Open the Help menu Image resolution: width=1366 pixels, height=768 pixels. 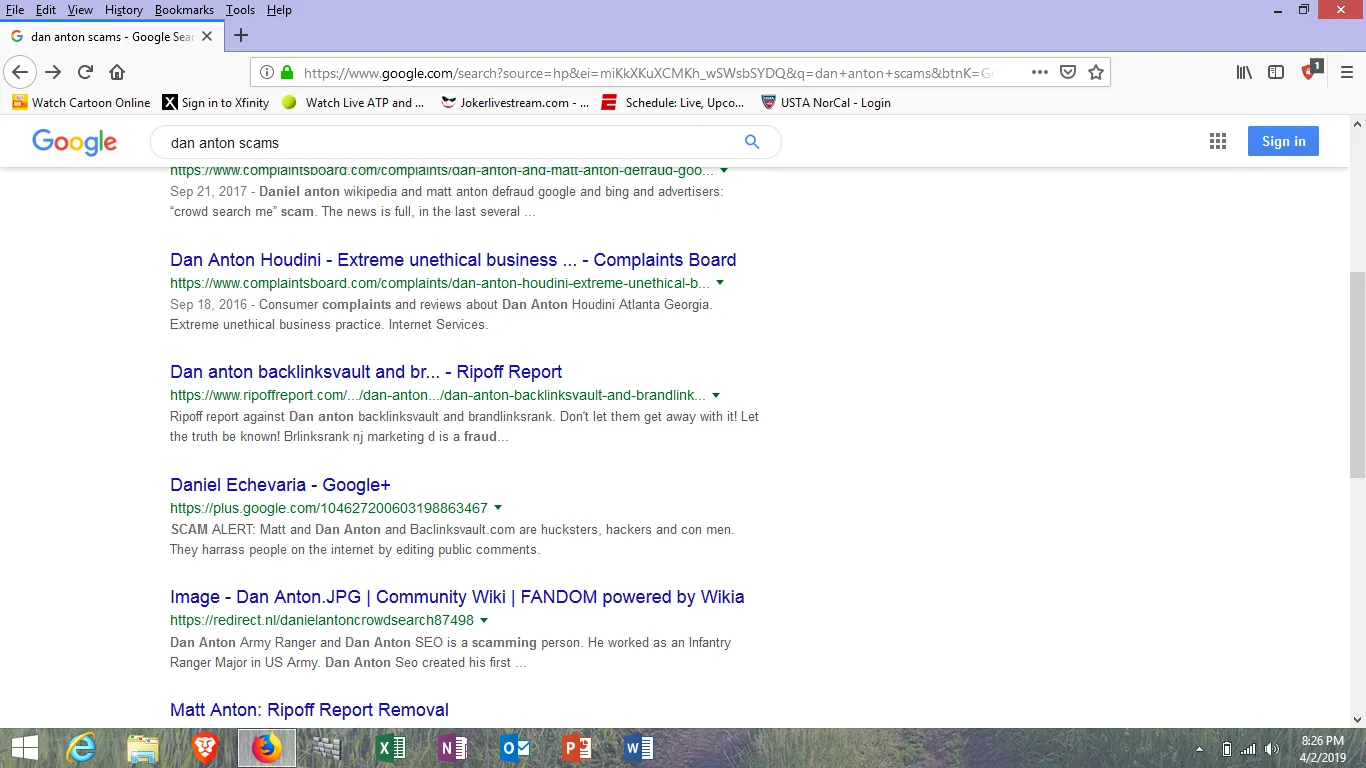click(279, 10)
